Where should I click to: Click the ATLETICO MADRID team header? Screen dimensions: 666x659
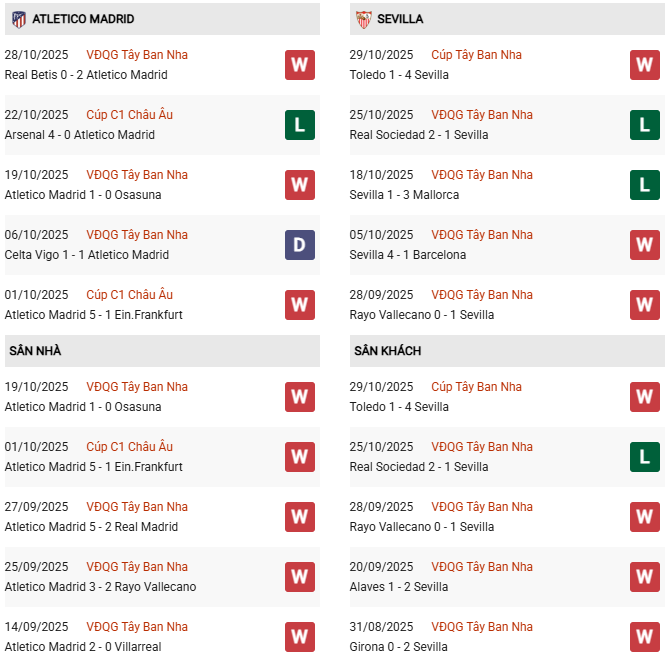point(83,19)
